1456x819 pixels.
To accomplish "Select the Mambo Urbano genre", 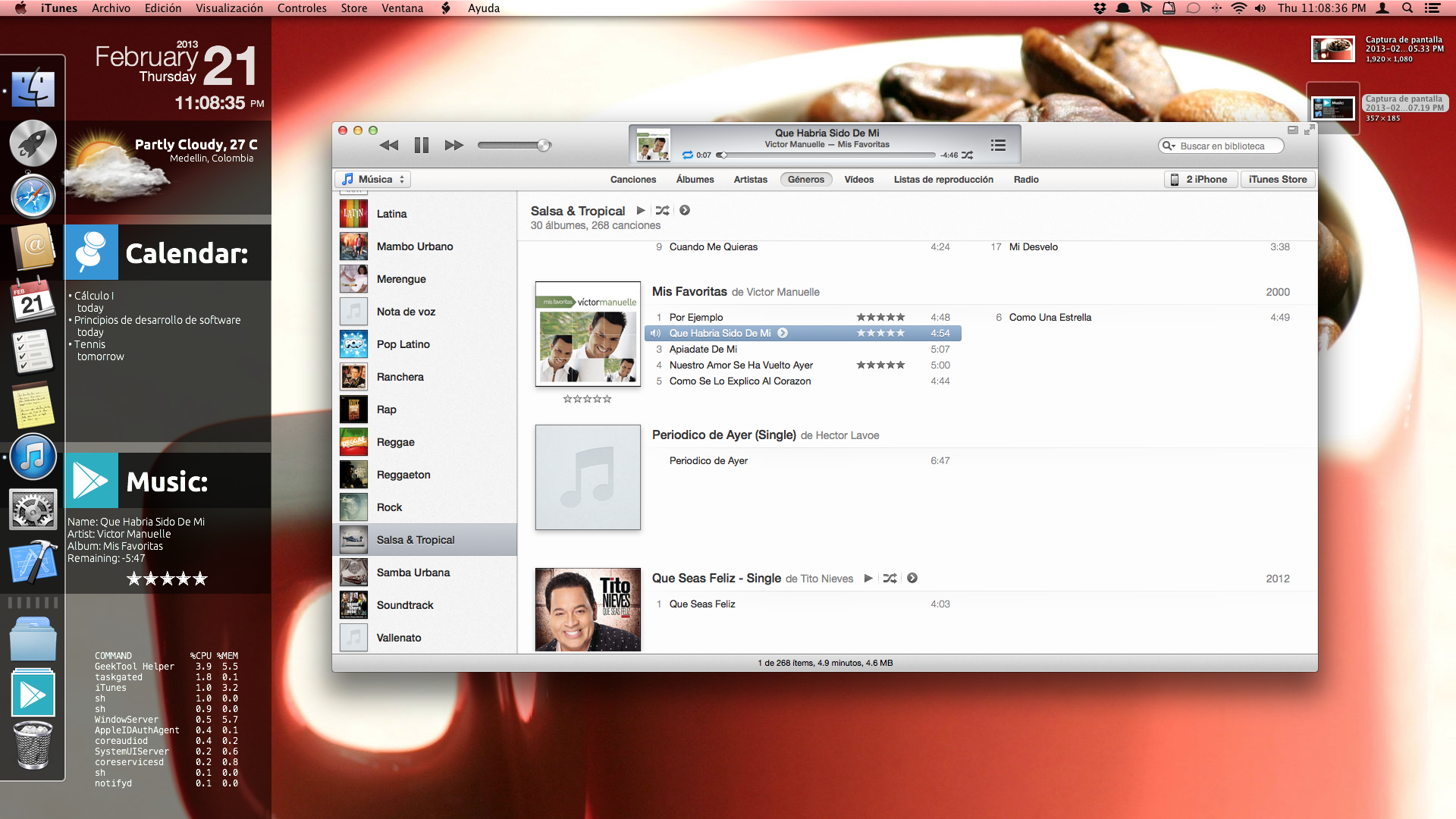I will pos(425,246).
